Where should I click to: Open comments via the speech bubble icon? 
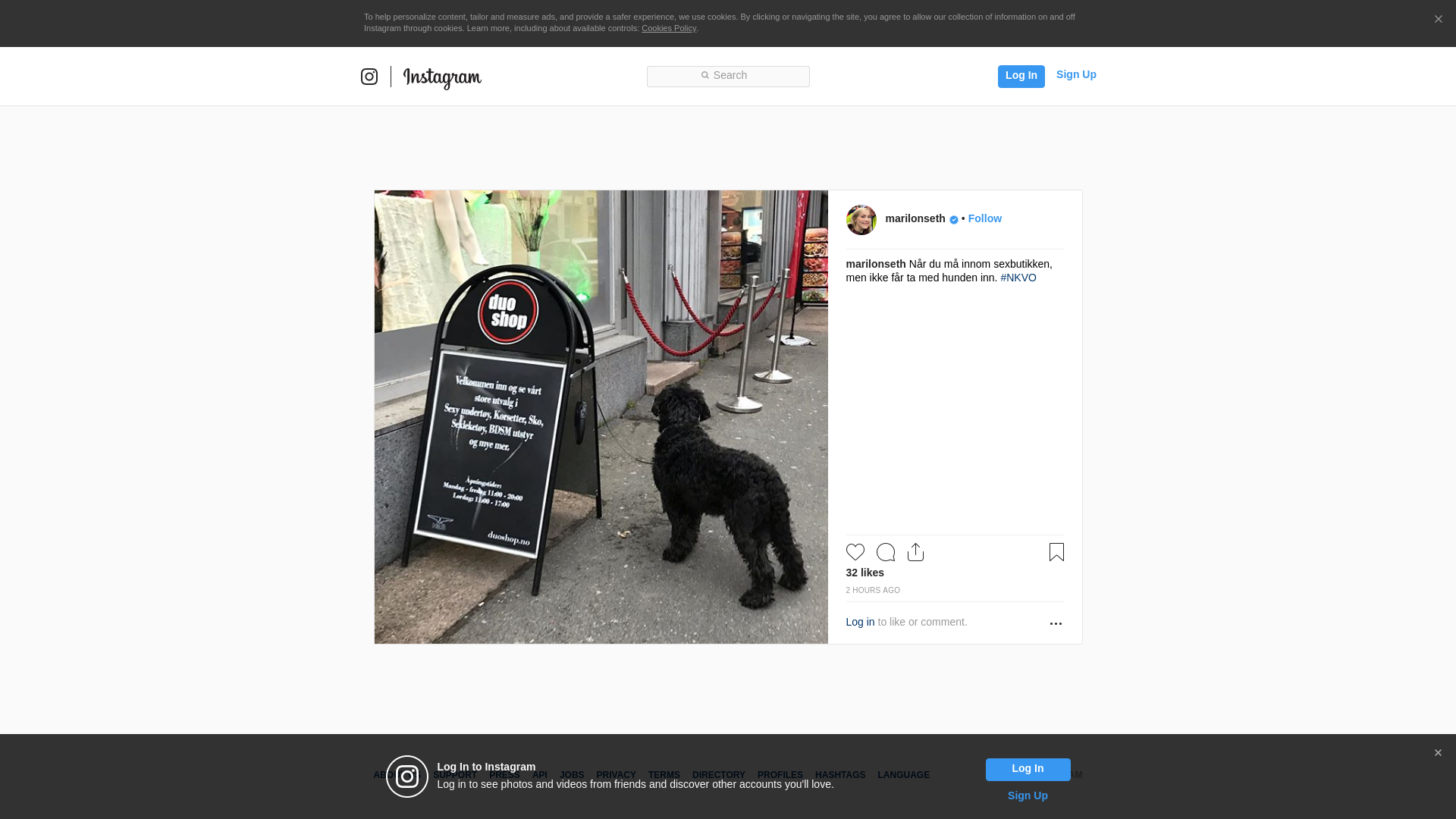click(x=886, y=552)
